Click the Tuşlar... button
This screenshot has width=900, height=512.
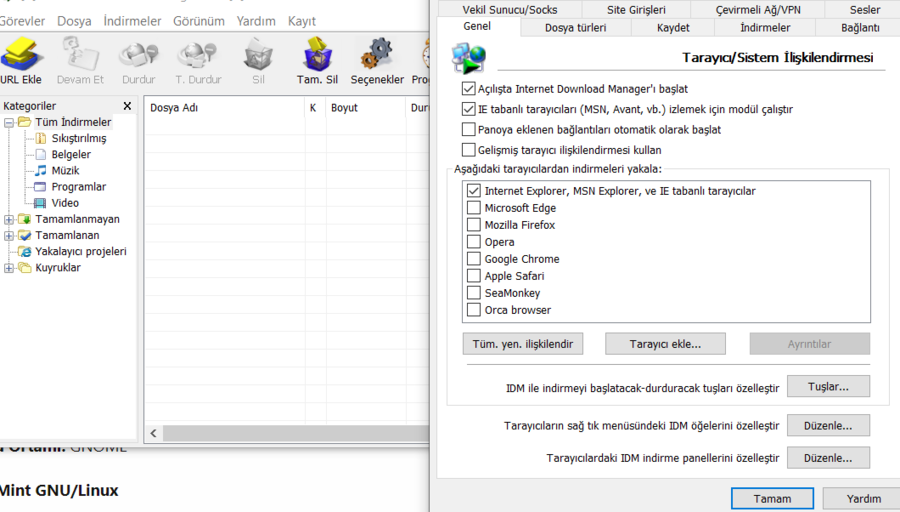click(828, 386)
